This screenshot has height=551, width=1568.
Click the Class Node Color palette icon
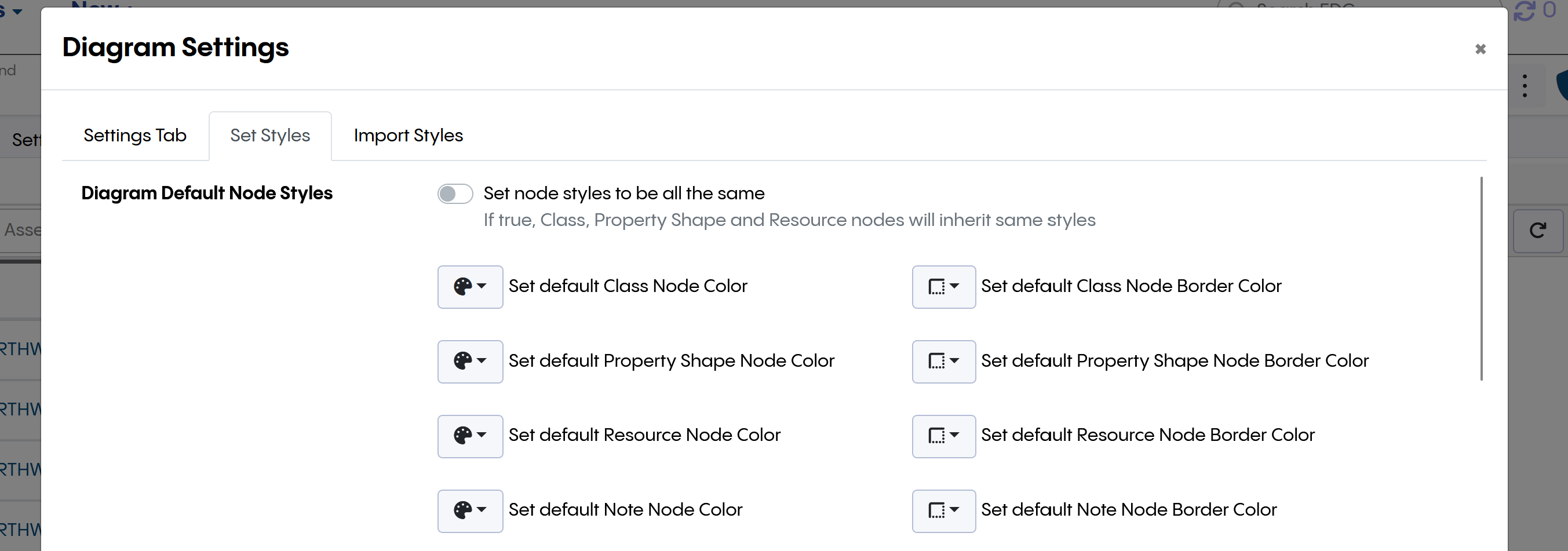pos(462,287)
